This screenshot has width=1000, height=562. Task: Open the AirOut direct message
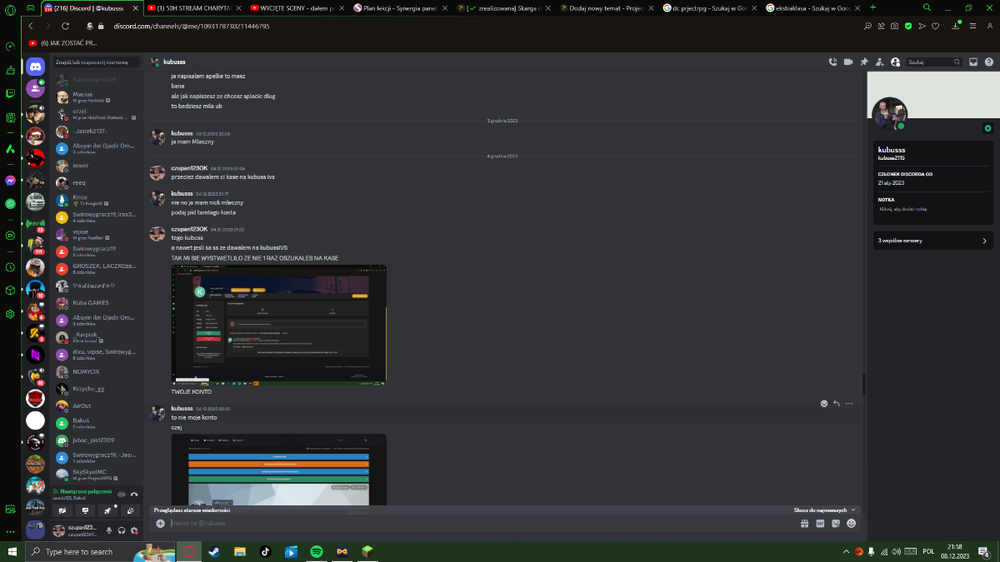coord(97,406)
